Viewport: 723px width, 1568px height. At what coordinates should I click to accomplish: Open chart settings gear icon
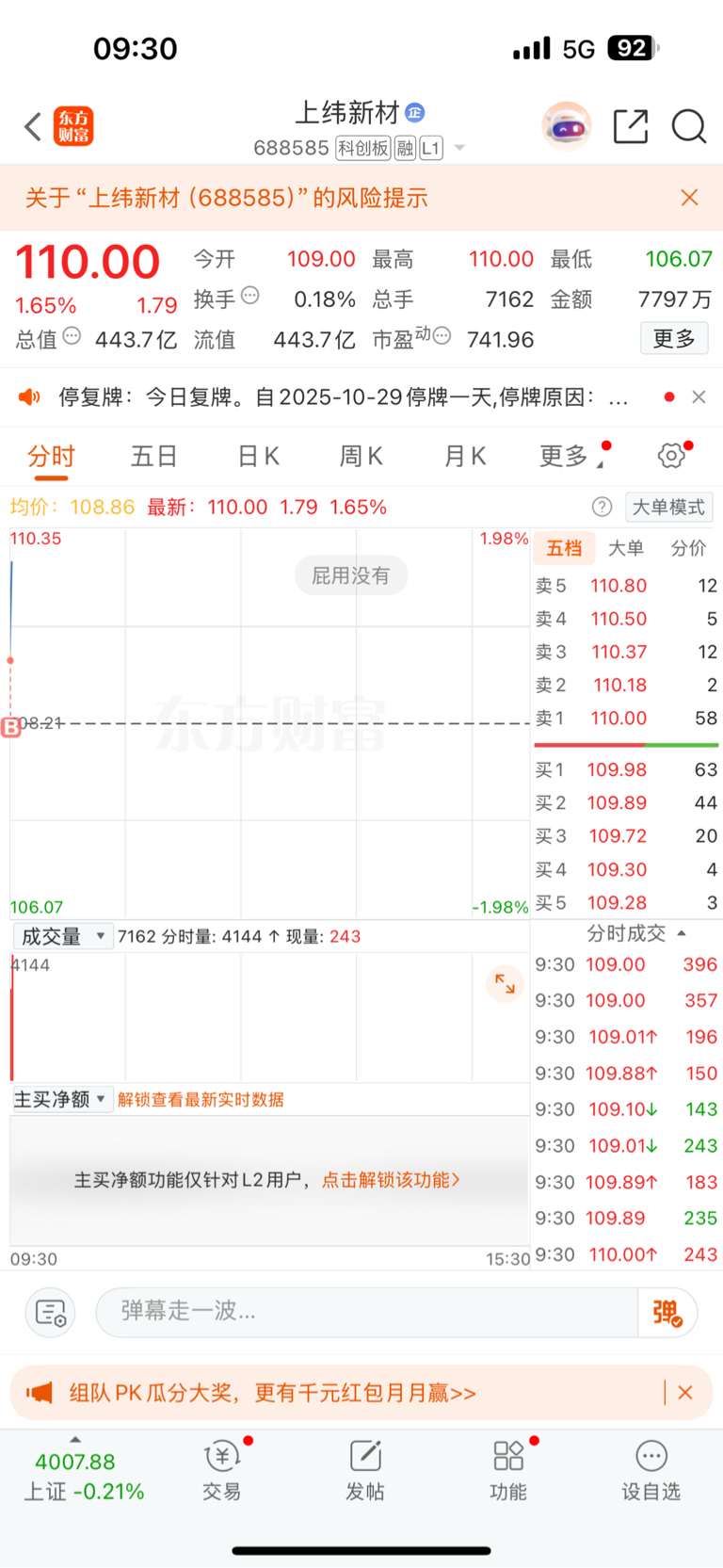(x=671, y=457)
